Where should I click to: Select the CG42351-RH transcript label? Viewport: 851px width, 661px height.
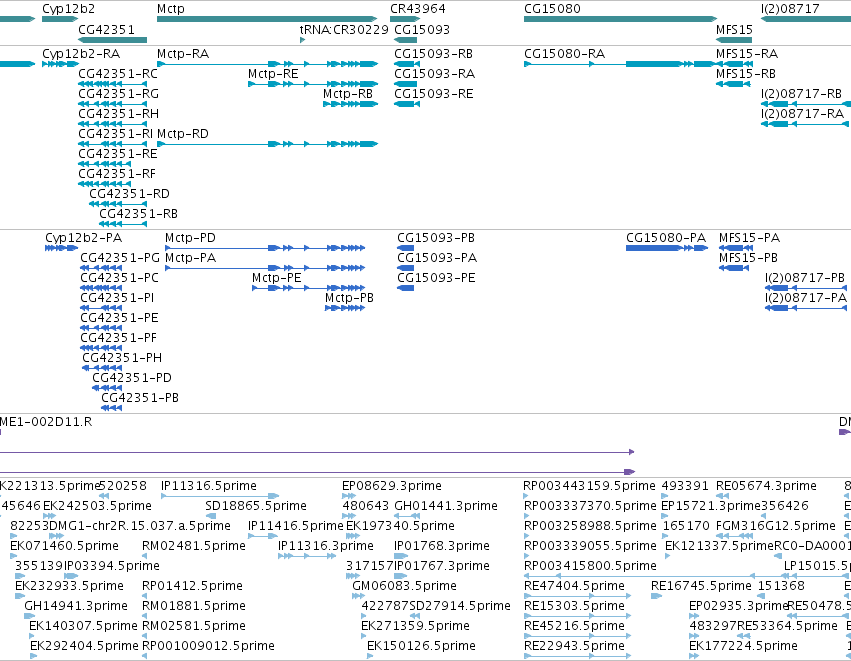pyautogui.click(x=118, y=114)
